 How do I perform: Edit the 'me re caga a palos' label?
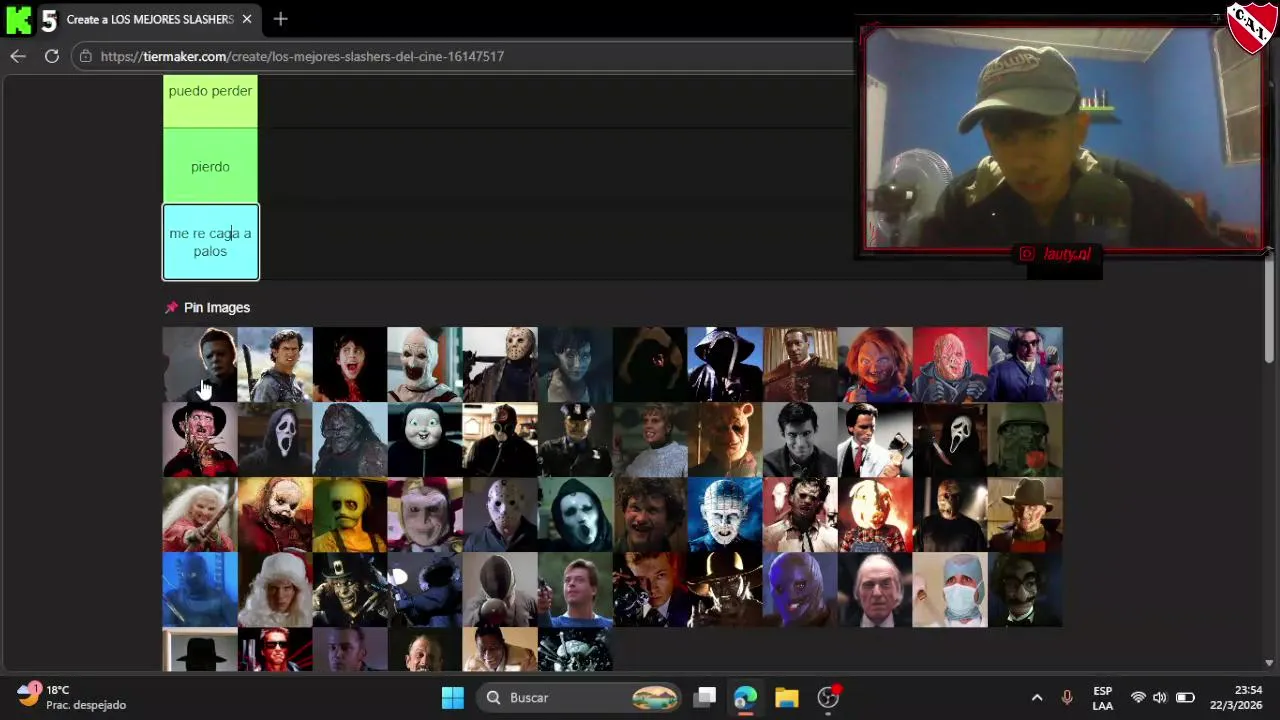coord(210,242)
